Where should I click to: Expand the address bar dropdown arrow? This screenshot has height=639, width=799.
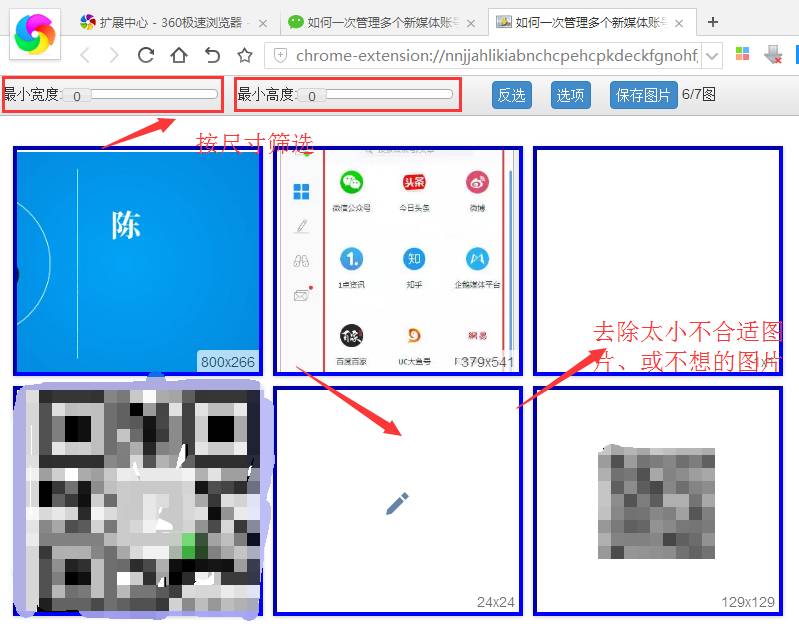pyautogui.click(x=712, y=56)
